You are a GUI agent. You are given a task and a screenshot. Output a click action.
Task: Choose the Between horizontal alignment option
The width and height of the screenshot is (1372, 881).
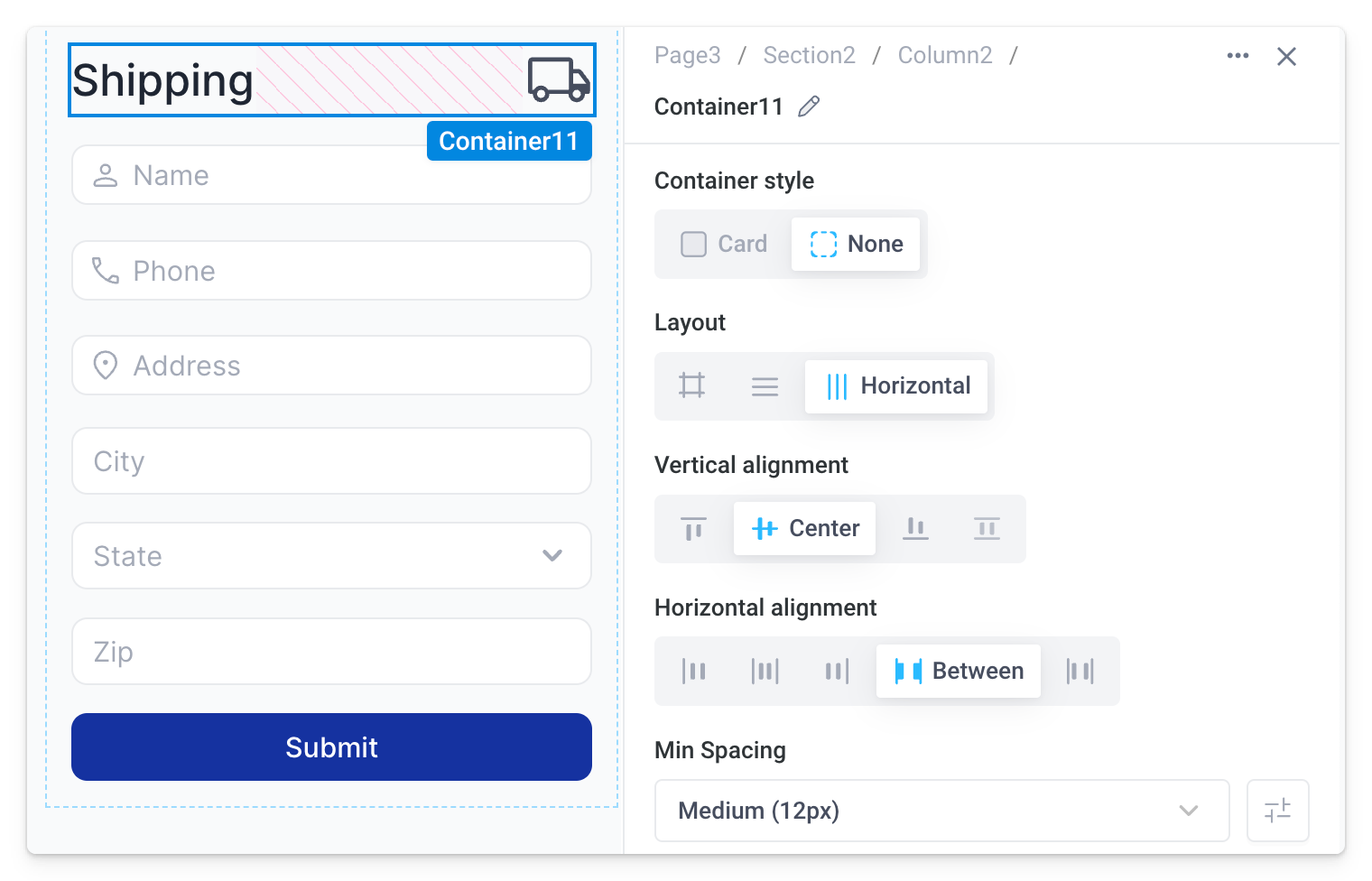click(958, 672)
